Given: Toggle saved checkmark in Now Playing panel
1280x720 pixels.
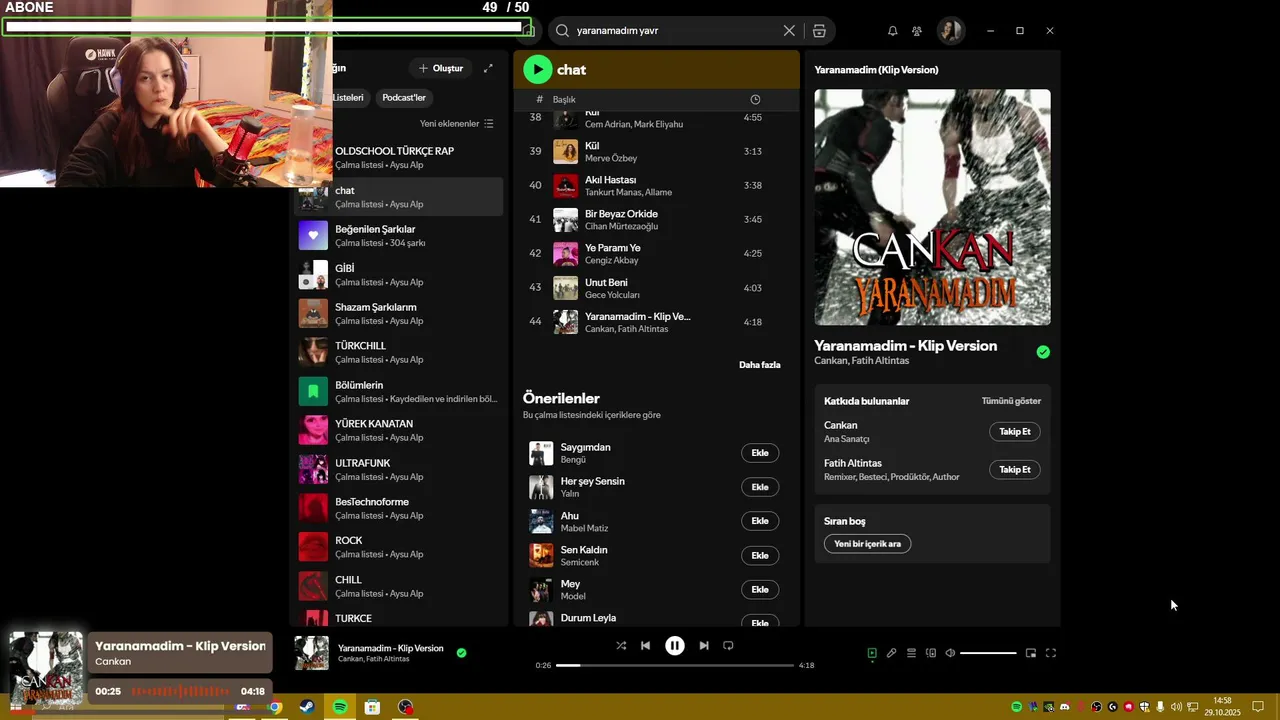Looking at the screenshot, I should pos(1043,352).
